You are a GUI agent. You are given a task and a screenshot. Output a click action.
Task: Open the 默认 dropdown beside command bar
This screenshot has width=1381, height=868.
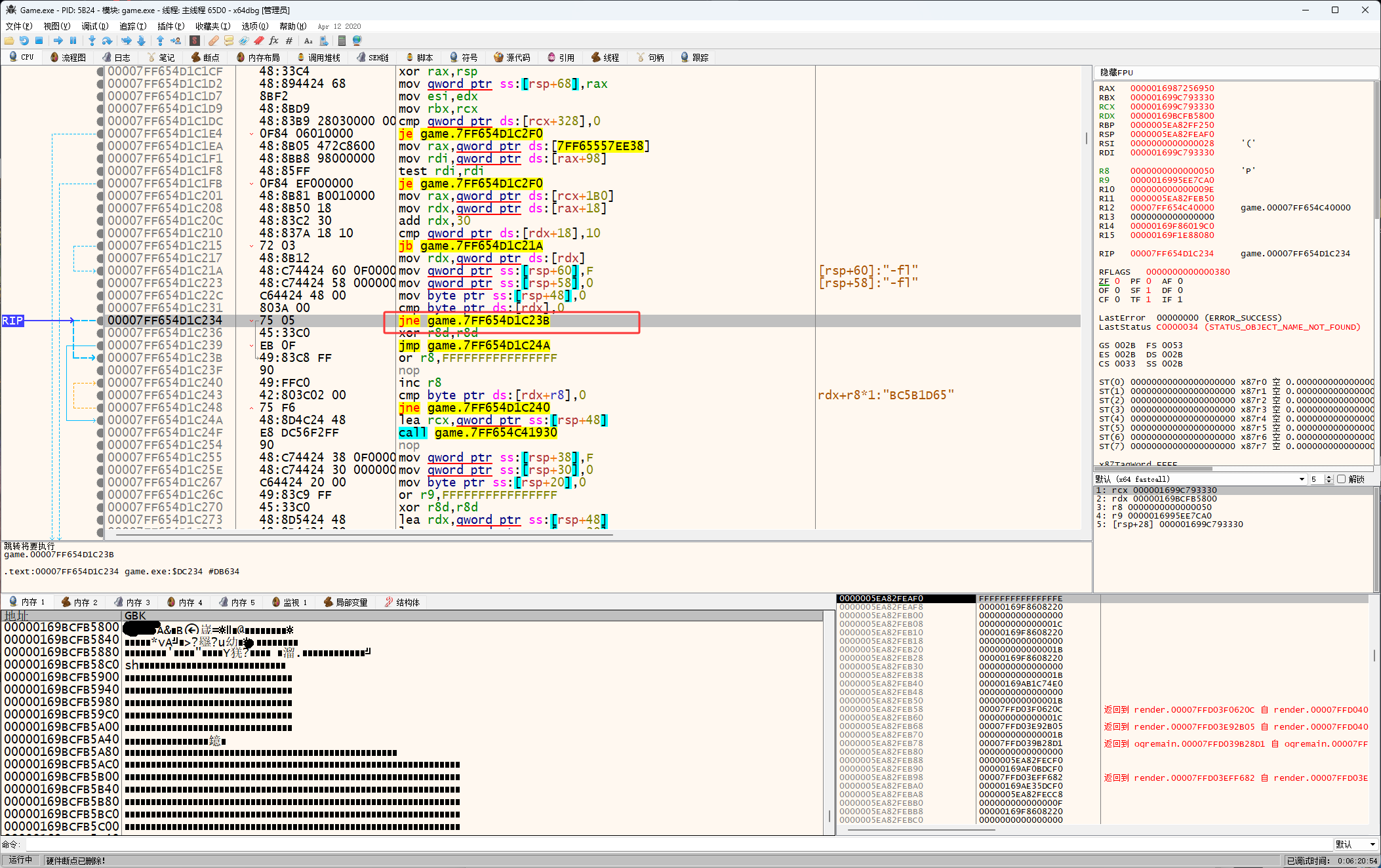pyautogui.click(x=1355, y=844)
